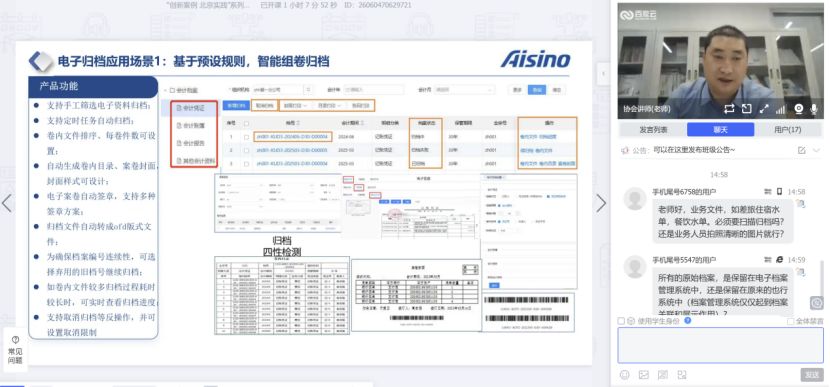
Task: Click the blue 查询 button on slide
Action: tap(537, 90)
